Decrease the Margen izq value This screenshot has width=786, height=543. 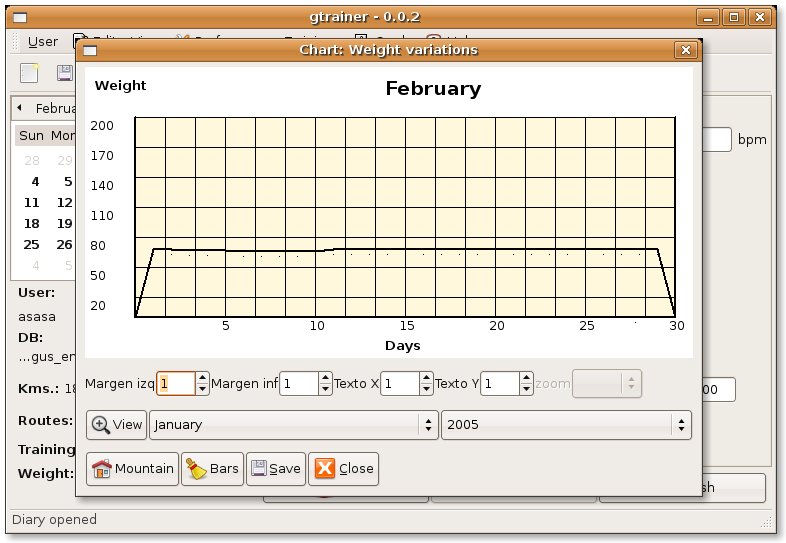click(202, 389)
